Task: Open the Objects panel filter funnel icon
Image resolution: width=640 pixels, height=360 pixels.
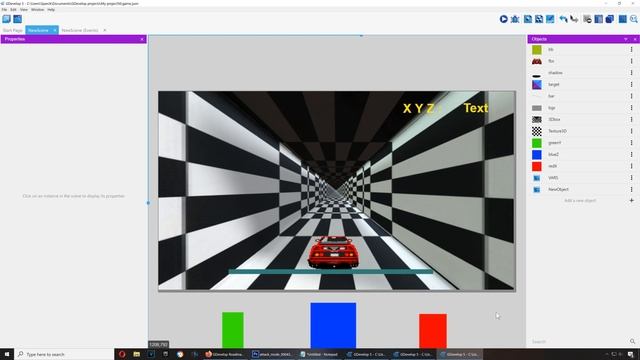Action: [626, 39]
